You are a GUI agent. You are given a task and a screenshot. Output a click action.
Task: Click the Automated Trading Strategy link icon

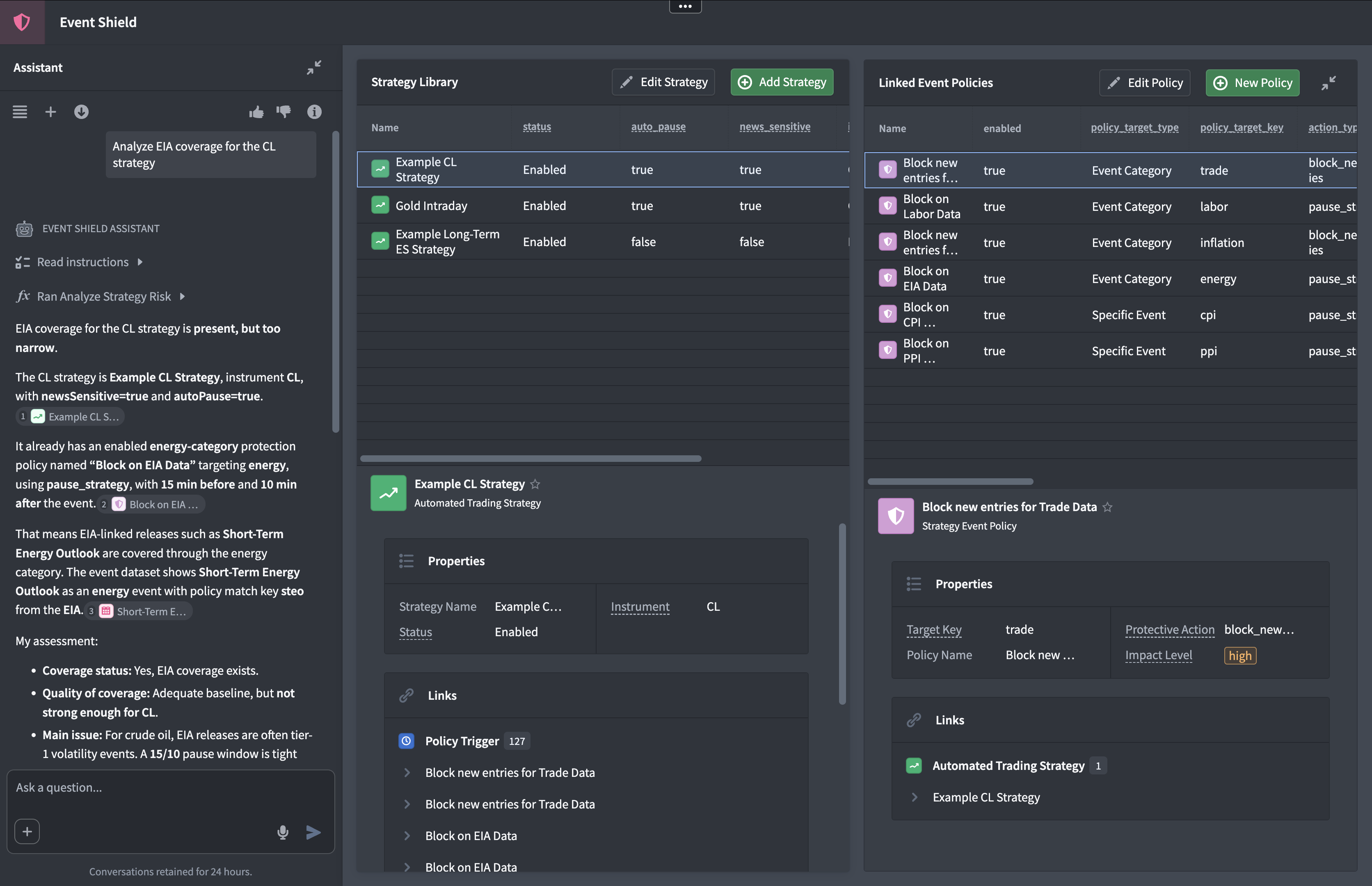(914, 766)
